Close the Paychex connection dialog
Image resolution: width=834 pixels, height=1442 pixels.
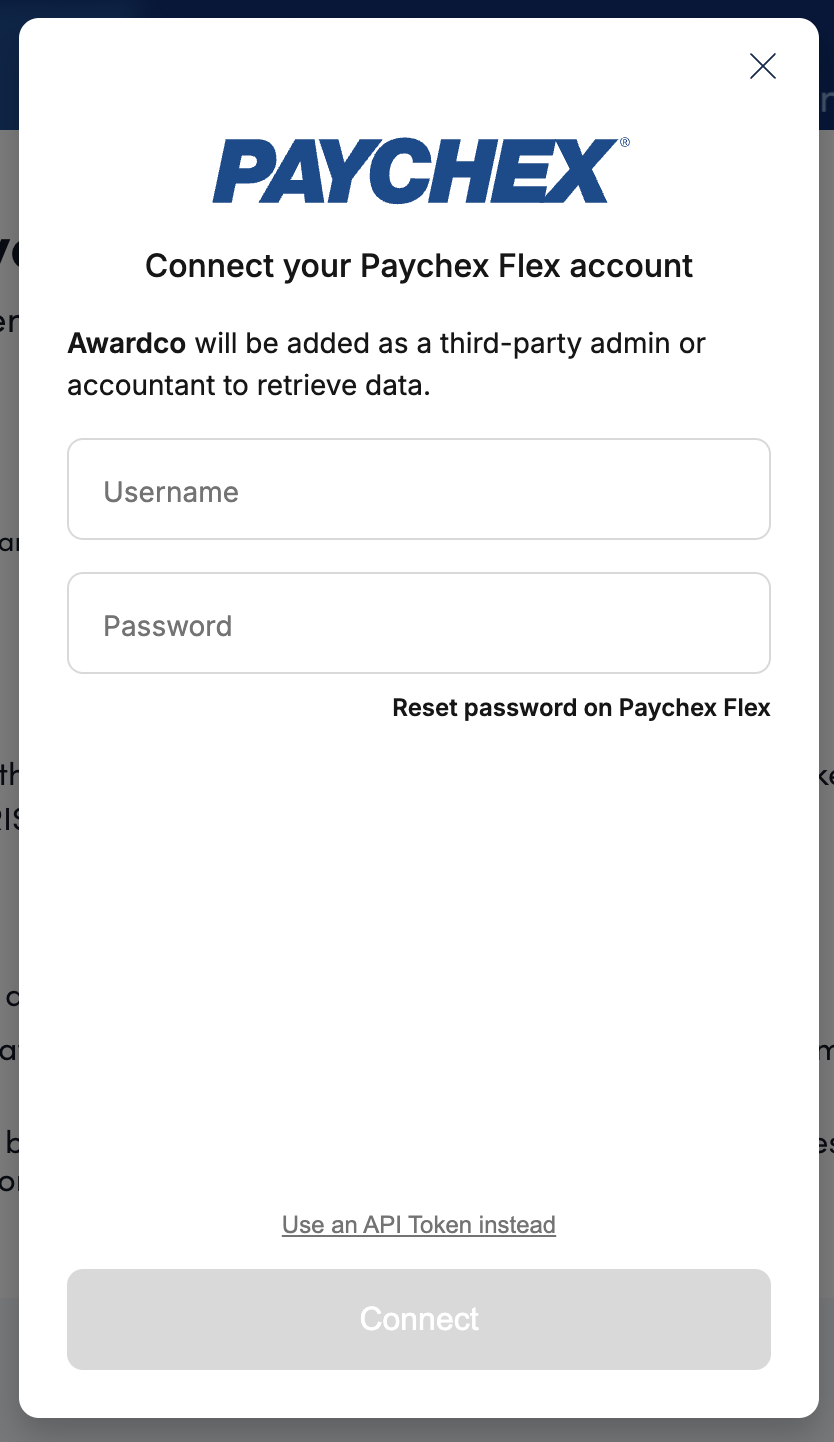point(763,66)
